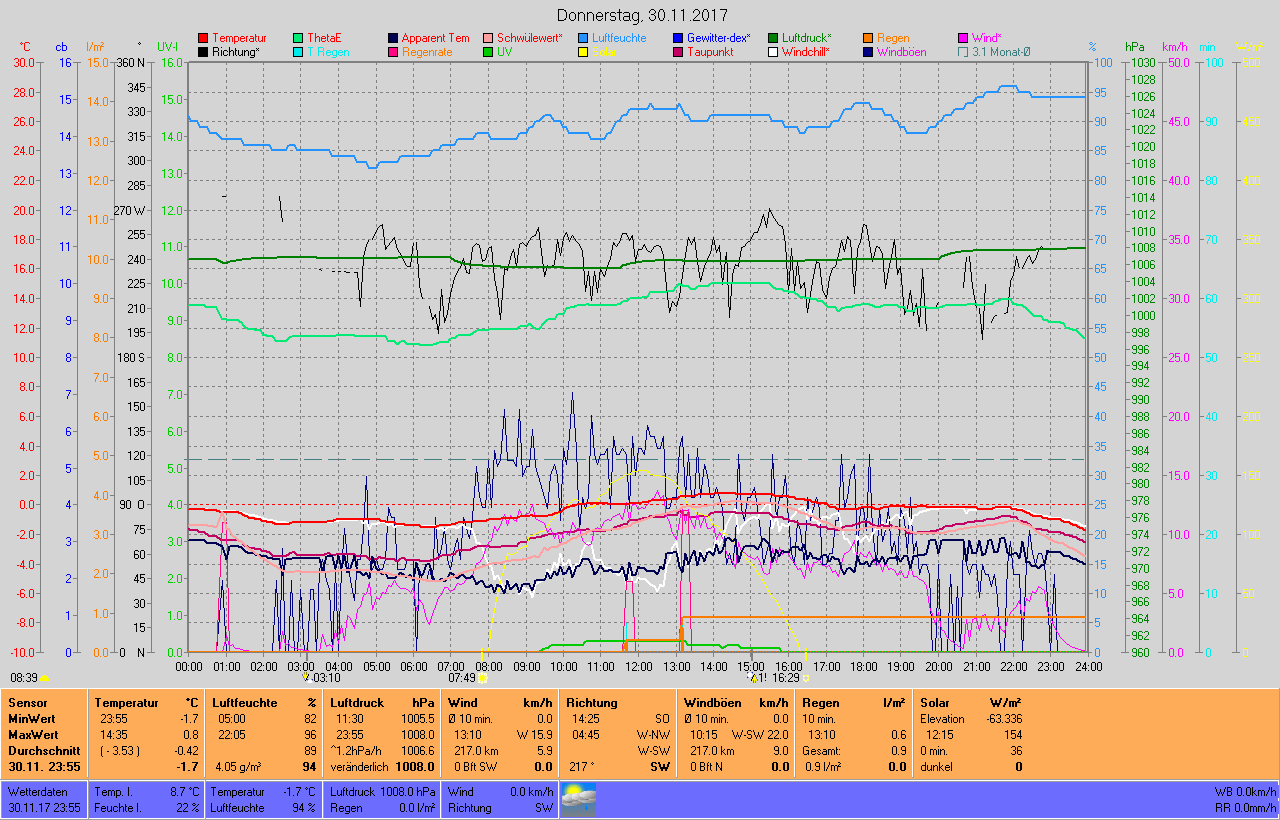Click the Luftfeuchte legend label
The image size is (1280, 820).
click(x=619, y=38)
